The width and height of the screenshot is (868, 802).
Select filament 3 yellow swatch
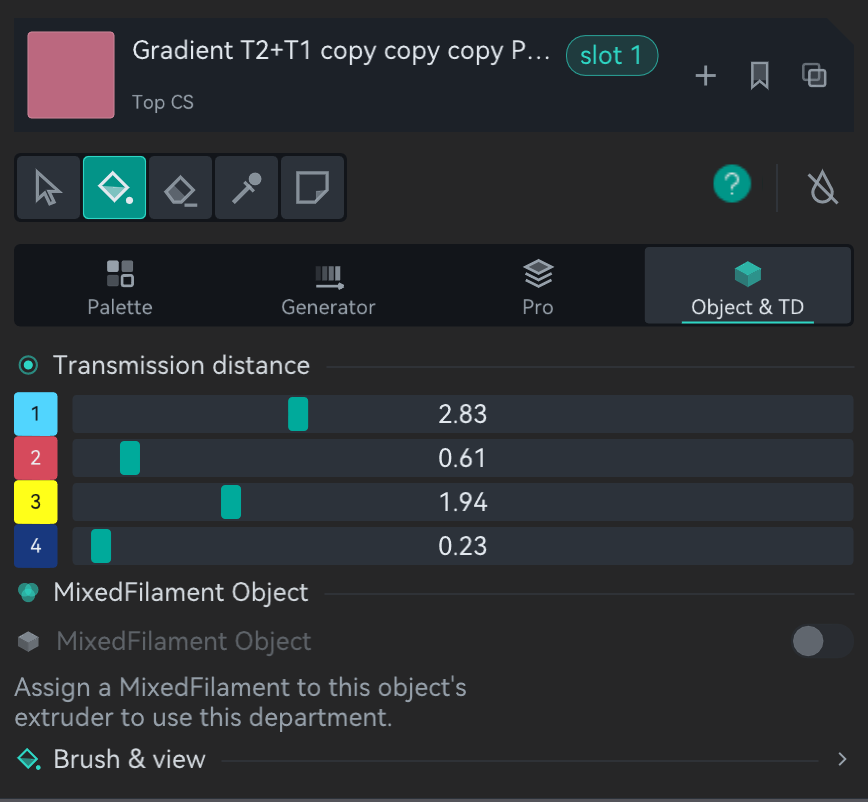[x=35, y=501]
